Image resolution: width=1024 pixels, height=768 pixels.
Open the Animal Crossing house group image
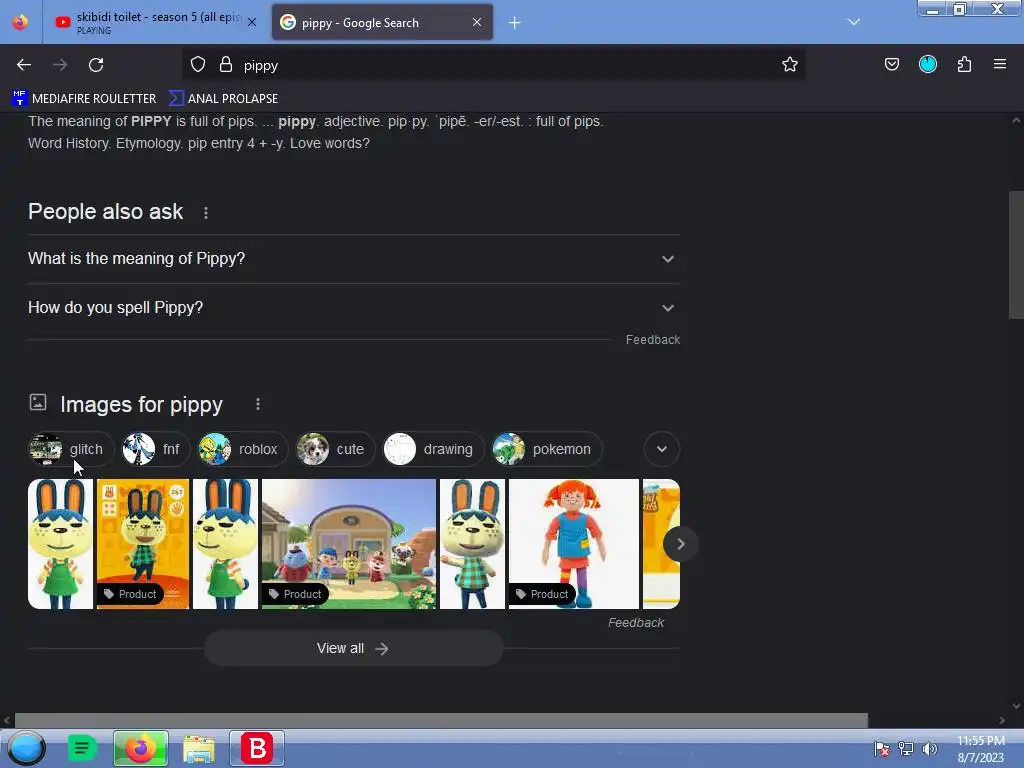coord(349,544)
